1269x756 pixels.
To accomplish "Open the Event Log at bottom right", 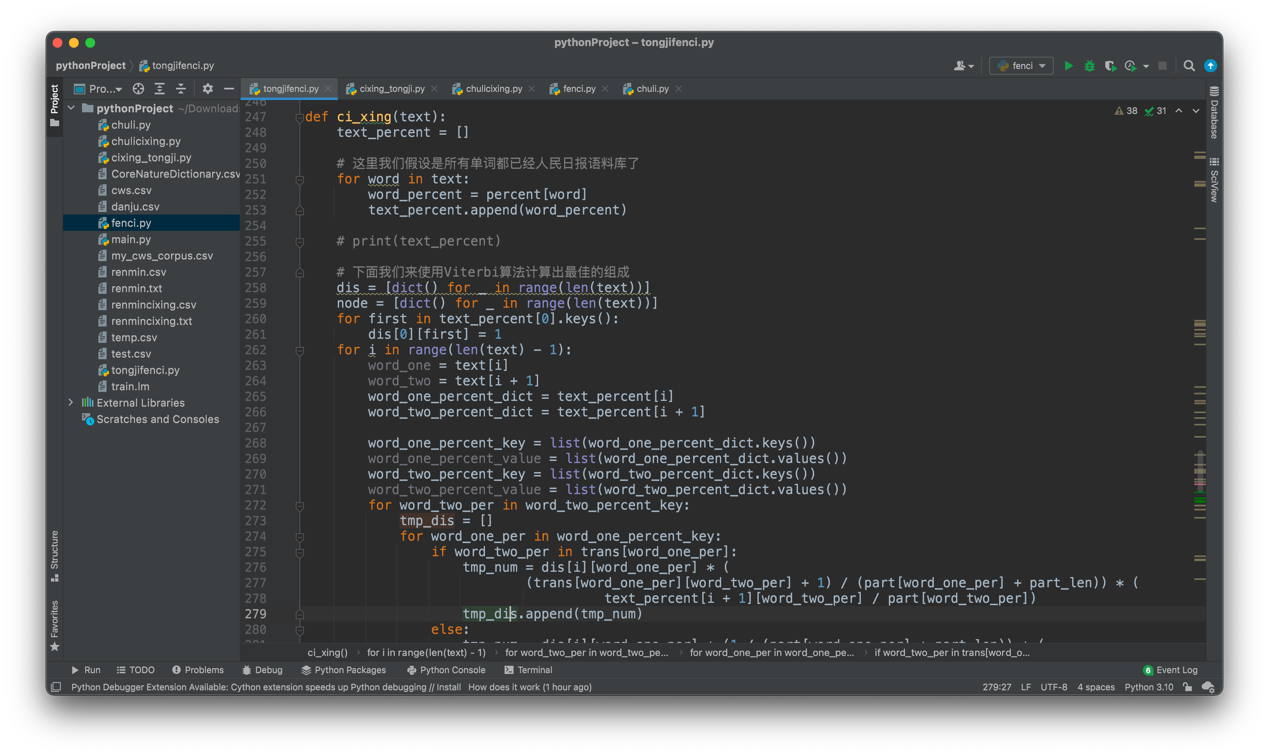I will tap(1169, 670).
